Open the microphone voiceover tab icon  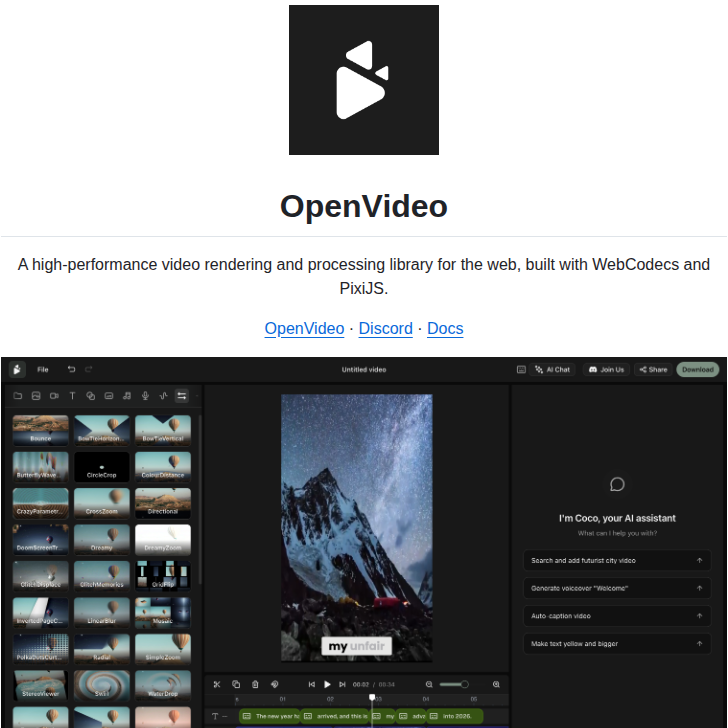pos(145,396)
